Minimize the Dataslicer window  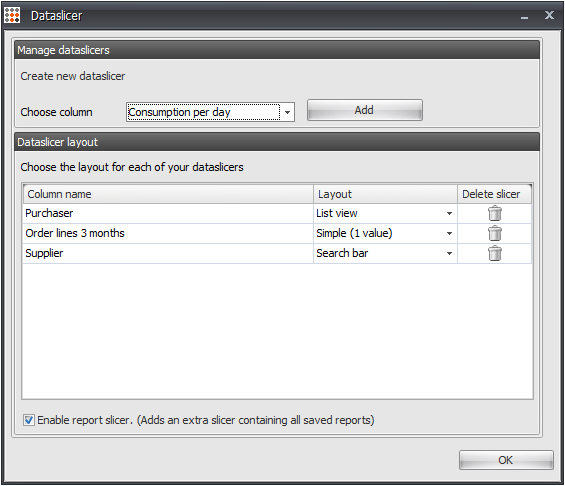pyautogui.click(x=524, y=16)
